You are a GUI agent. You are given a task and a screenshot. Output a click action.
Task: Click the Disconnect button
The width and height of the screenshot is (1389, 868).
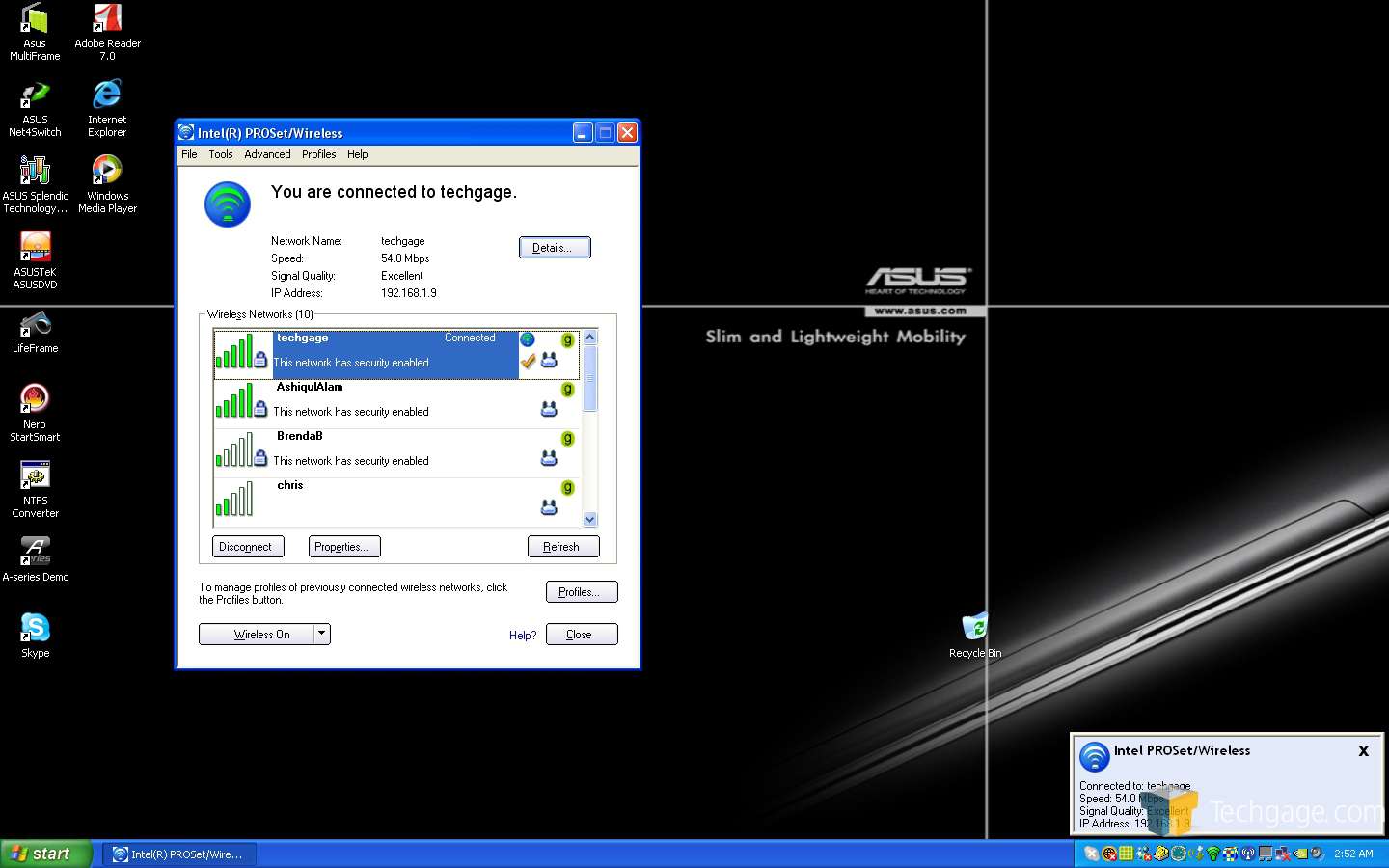pos(248,547)
